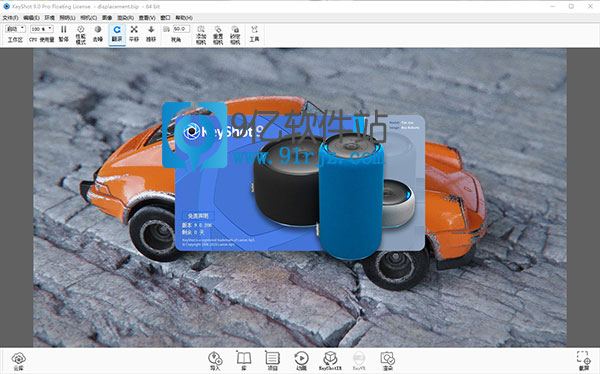Click the field of view value field
600x374 pixels.
(181, 29)
